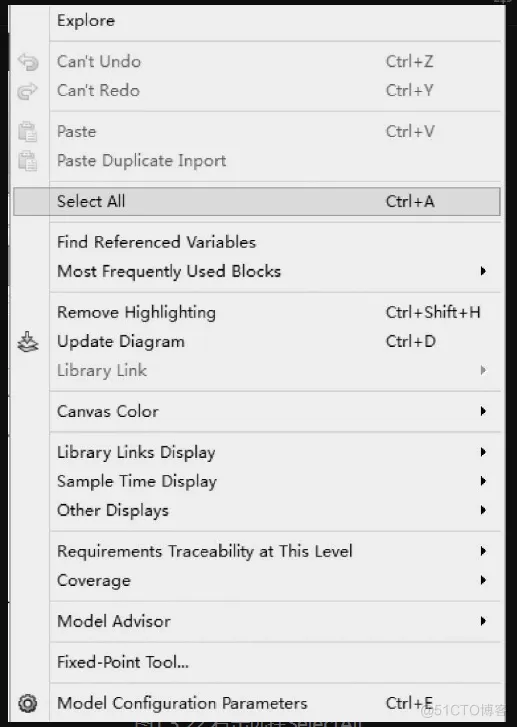
Task: Click the Redo arrow icon
Action: click(x=28, y=91)
